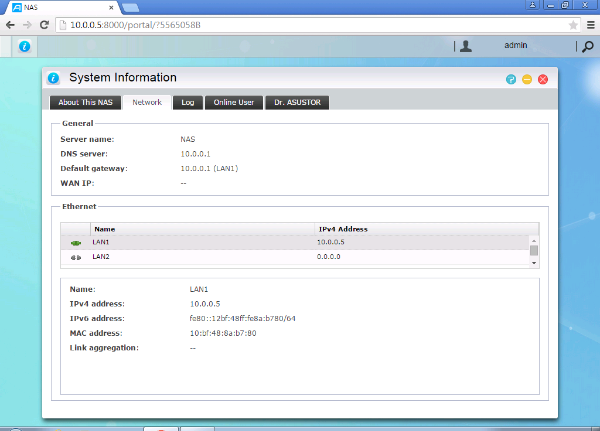Click the grey LAN2 disconnected status icon
600x431 pixels.
coord(76,258)
